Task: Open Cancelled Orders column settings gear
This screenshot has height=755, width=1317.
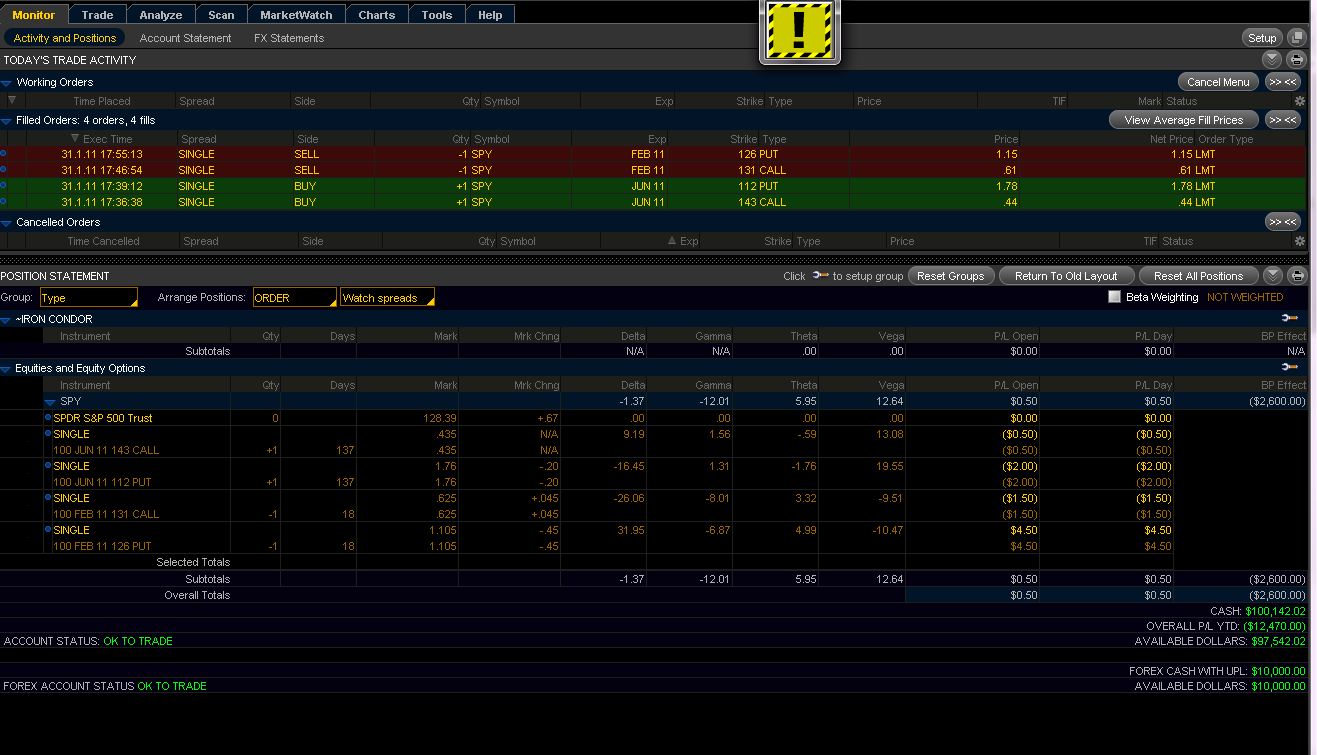Action: (1299, 241)
